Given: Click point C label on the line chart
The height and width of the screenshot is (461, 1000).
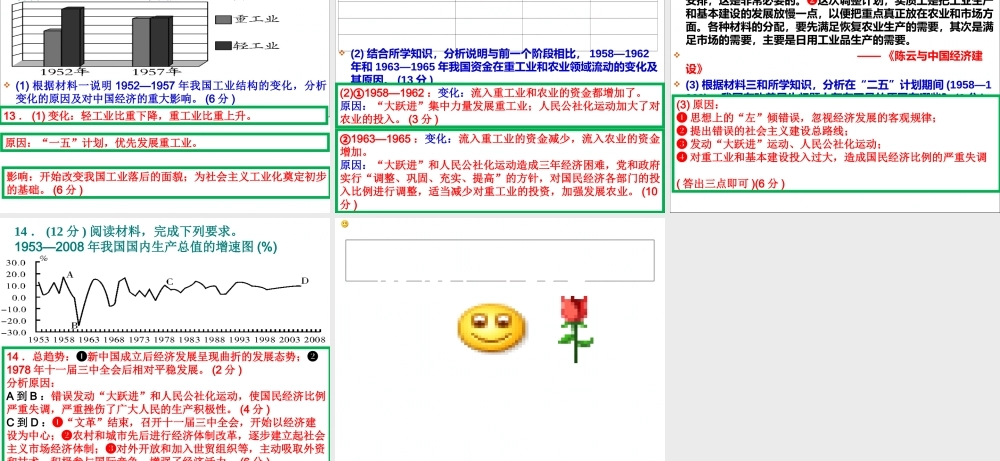Looking at the screenshot, I should (170, 282).
